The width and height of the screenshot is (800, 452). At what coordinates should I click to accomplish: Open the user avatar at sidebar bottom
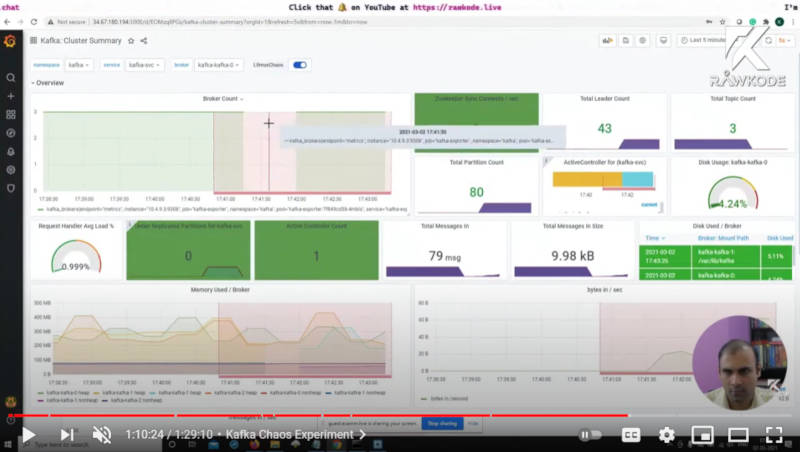tap(11, 402)
